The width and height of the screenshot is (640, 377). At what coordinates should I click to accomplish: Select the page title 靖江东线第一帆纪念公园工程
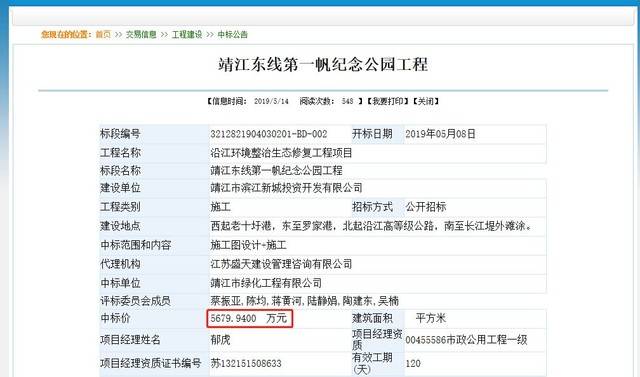tap(323, 64)
